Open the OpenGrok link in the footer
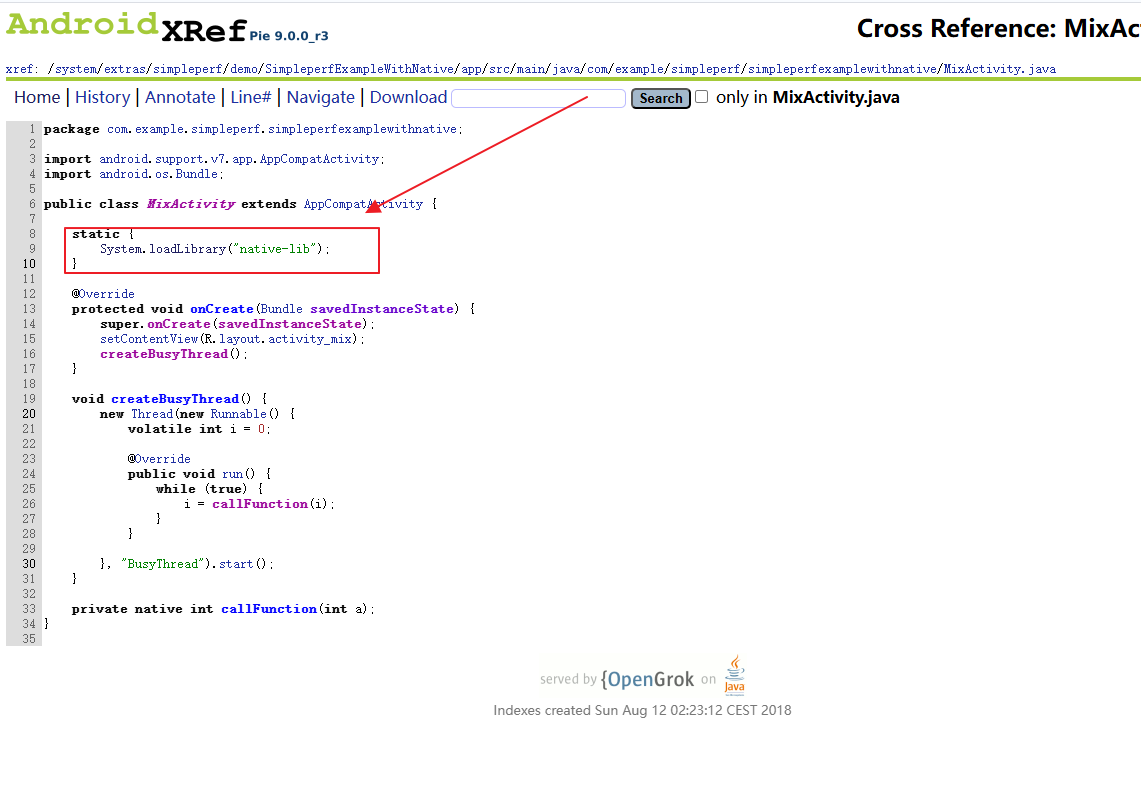This screenshot has height=792, width=1141. [x=647, y=679]
